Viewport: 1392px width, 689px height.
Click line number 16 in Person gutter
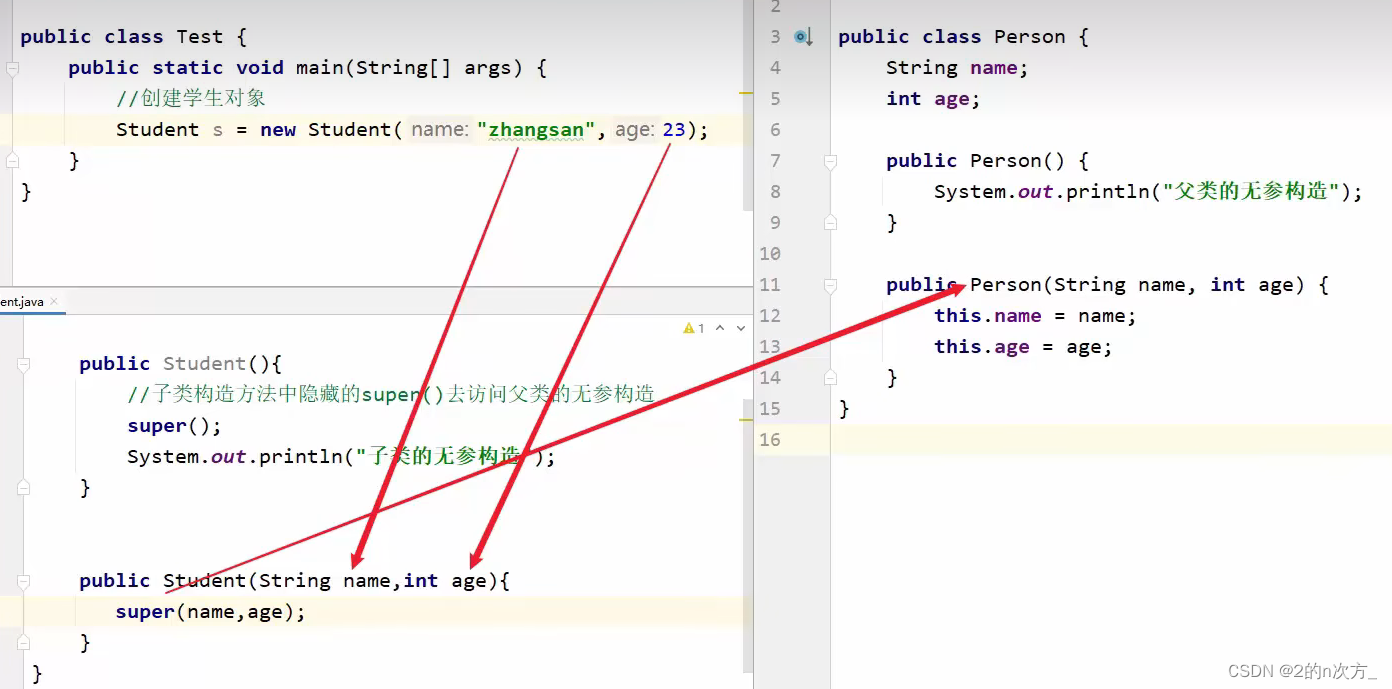(770, 440)
